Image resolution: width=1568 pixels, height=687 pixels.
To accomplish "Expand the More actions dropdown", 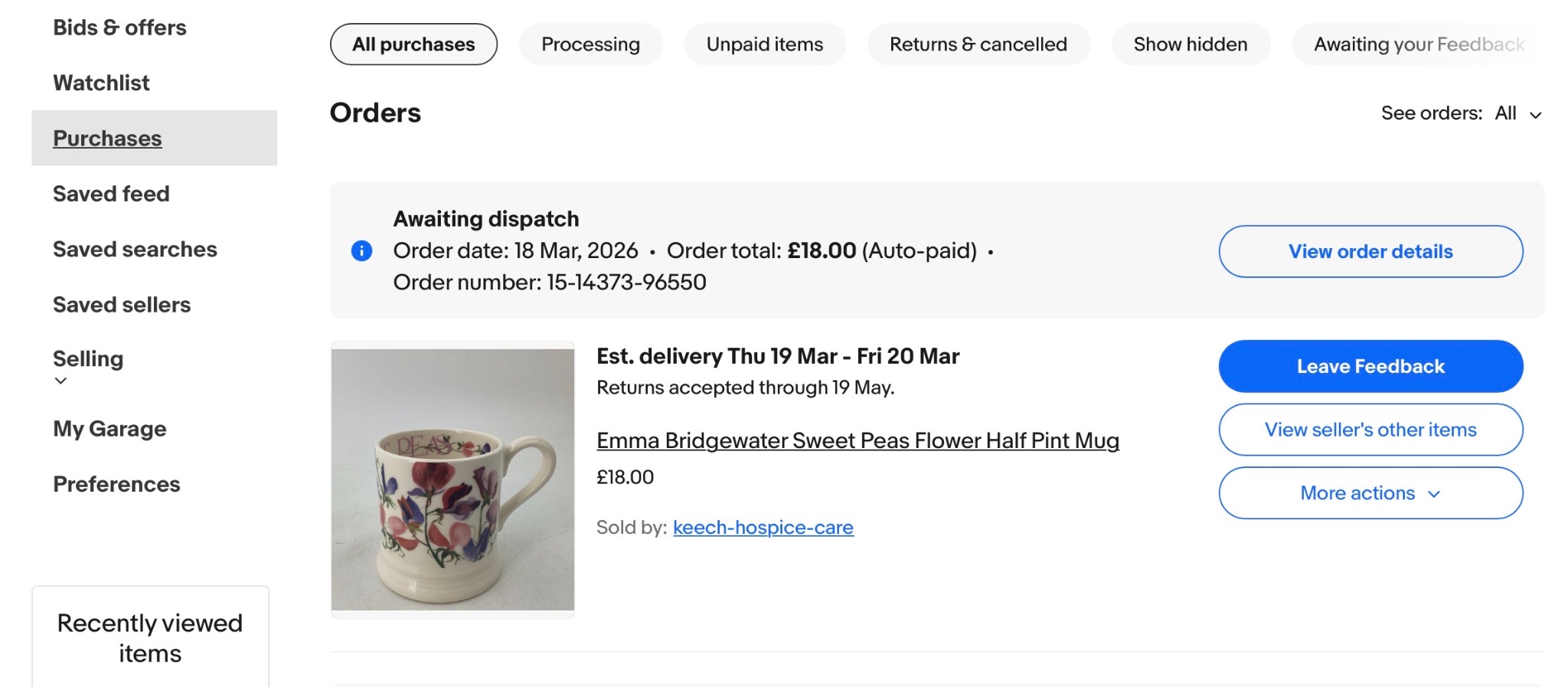I will coord(1370,493).
